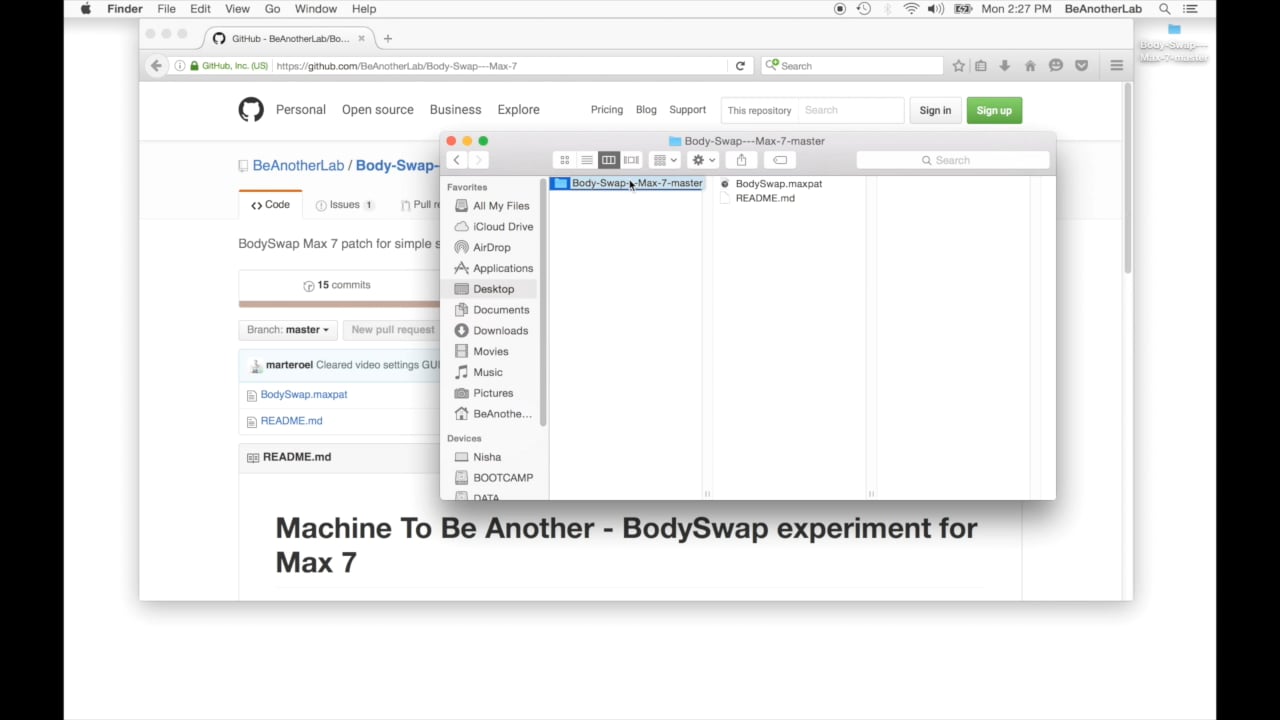The height and width of the screenshot is (720, 1280).
Task: Open the BeAnotherLab owner link
Action: pos(298,166)
